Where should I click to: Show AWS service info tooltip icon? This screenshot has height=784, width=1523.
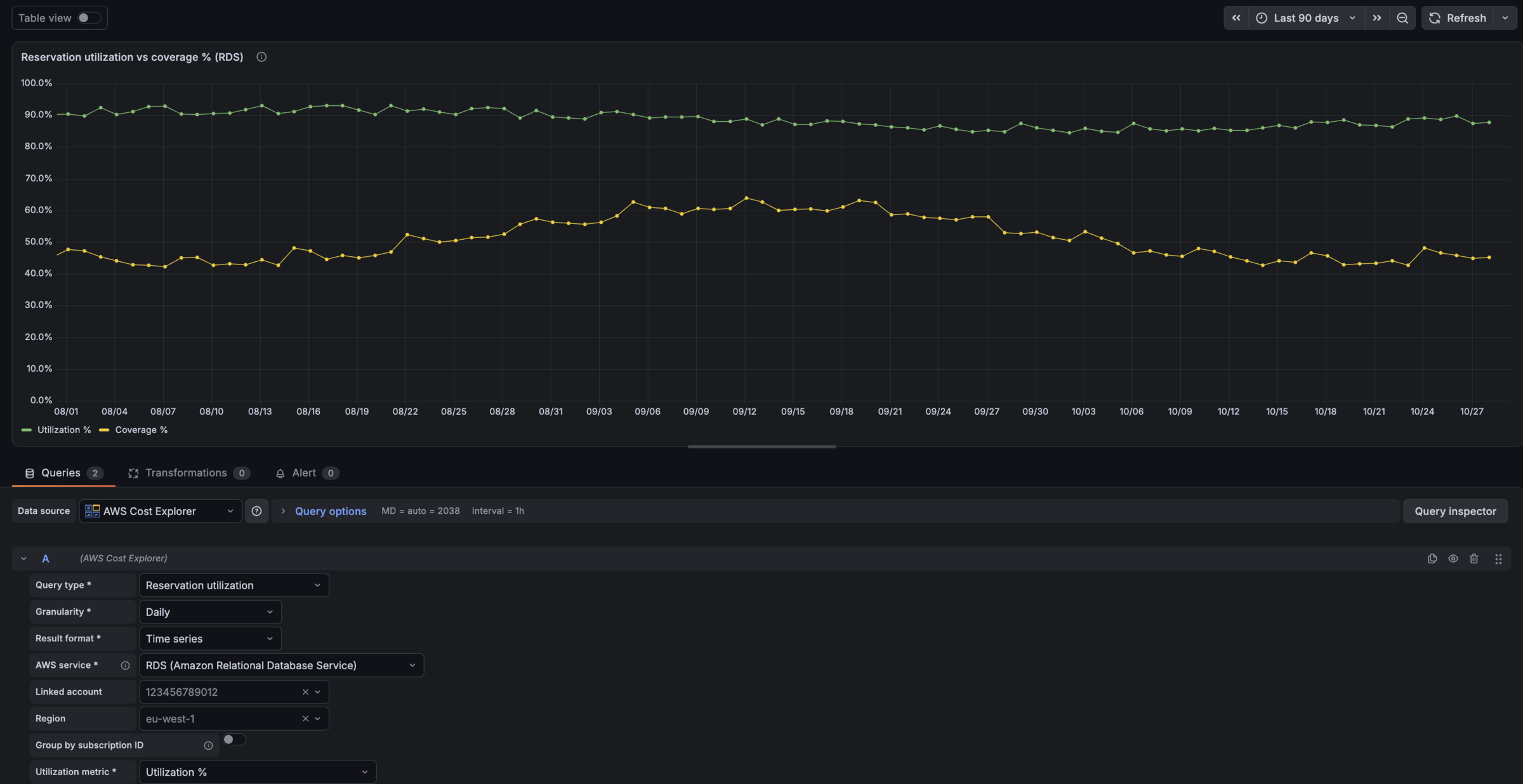tap(125, 665)
